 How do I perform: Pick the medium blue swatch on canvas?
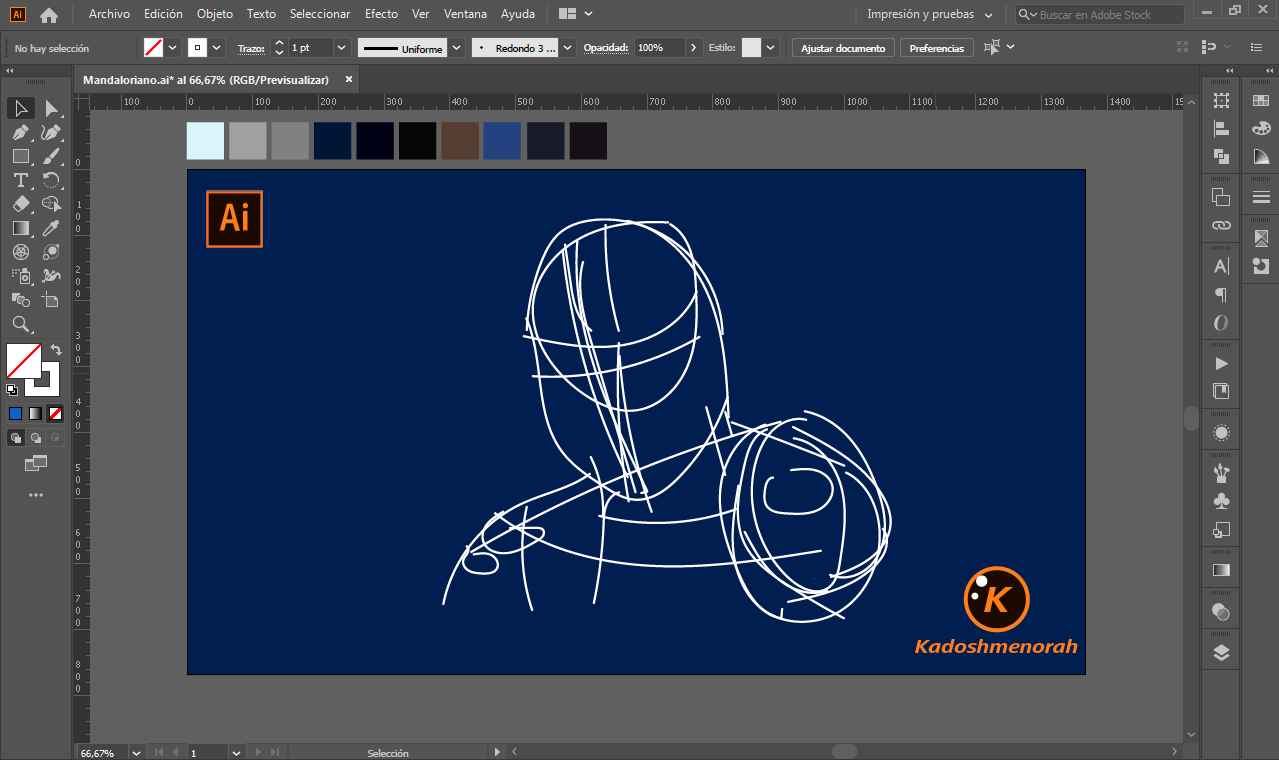(x=502, y=141)
